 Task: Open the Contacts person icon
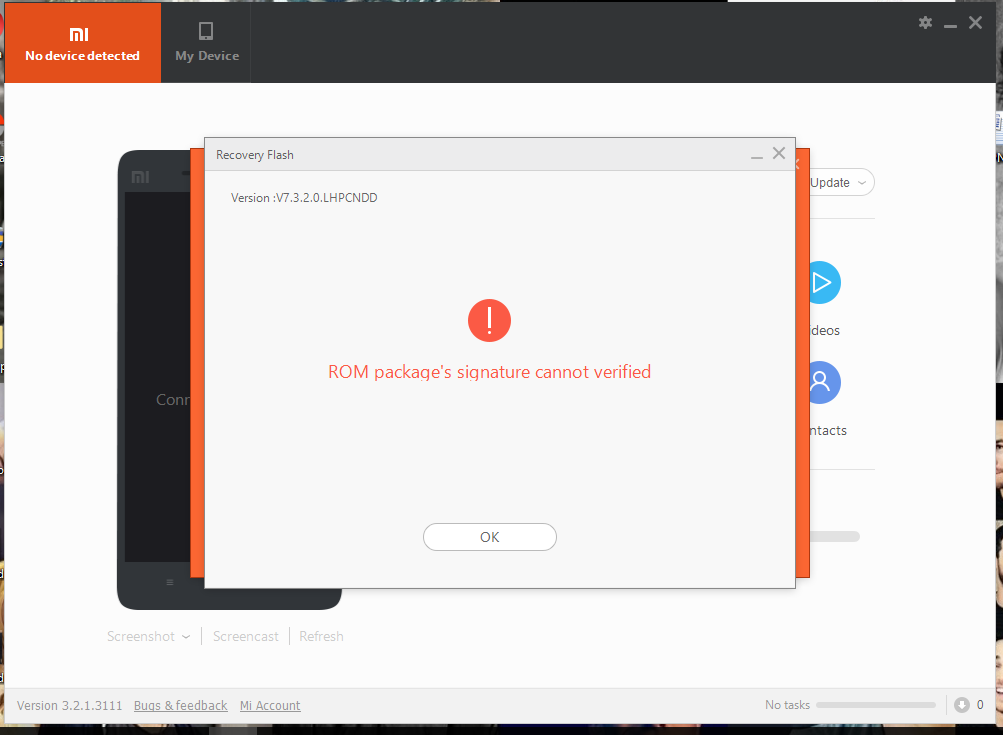click(x=821, y=382)
